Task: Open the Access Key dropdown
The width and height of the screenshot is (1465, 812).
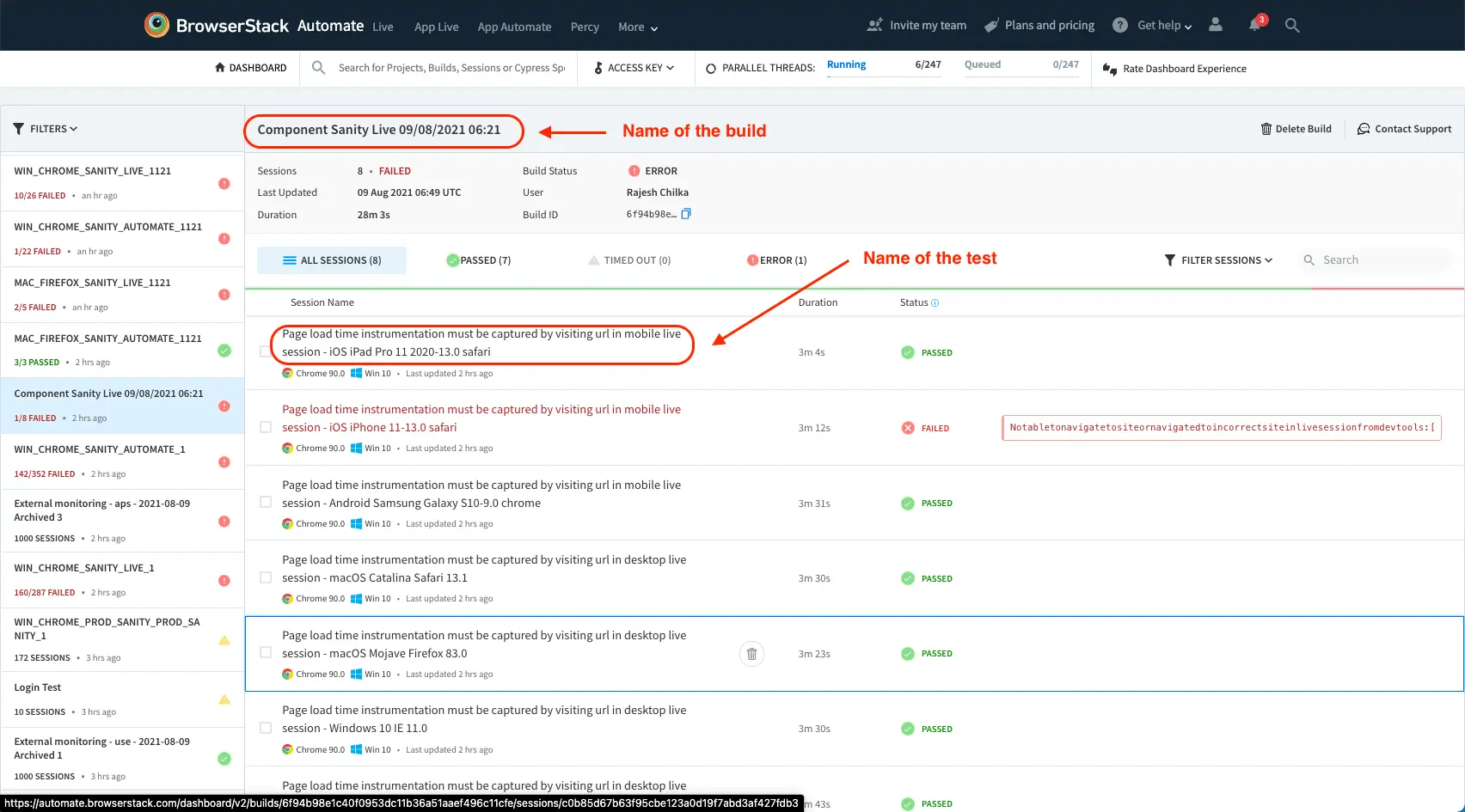Action: pyautogui.click(x=634, y=68)
